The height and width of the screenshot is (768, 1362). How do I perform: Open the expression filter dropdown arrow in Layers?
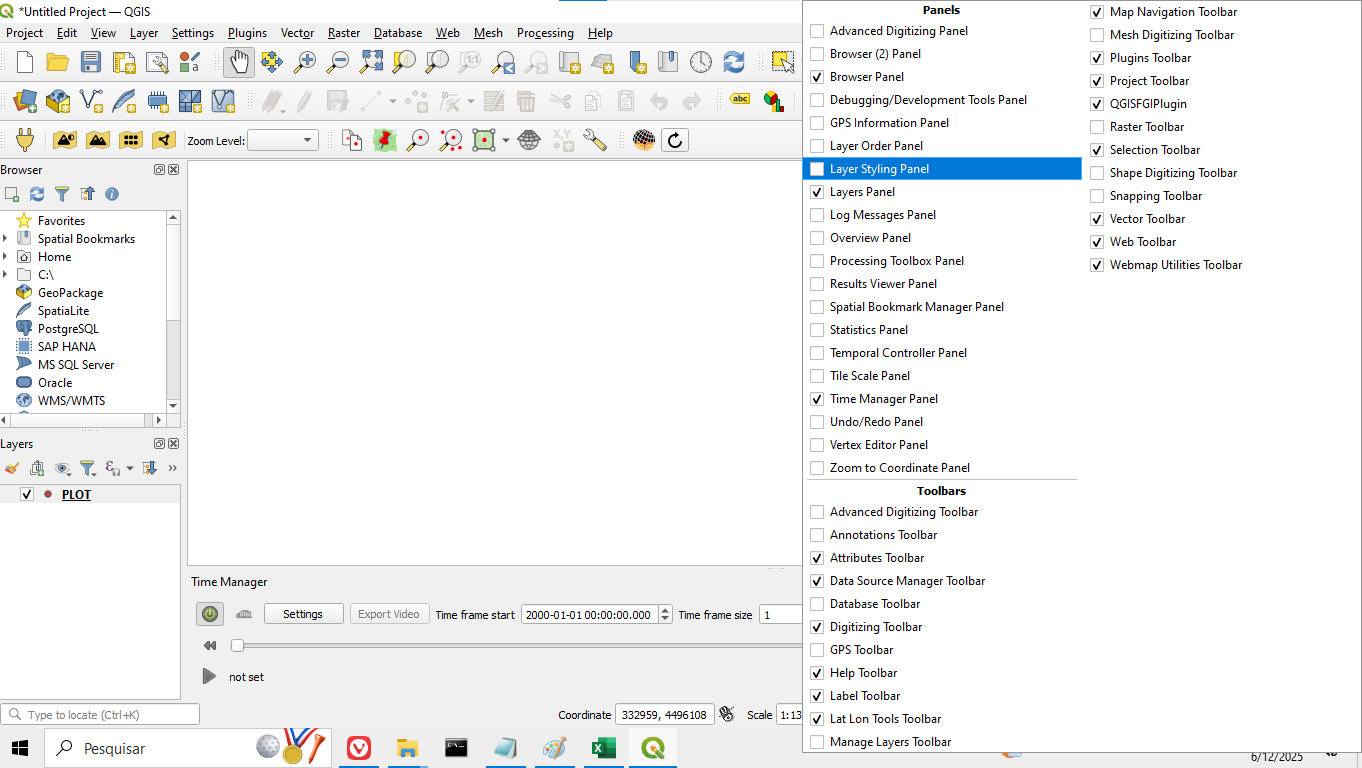(130, 468)
